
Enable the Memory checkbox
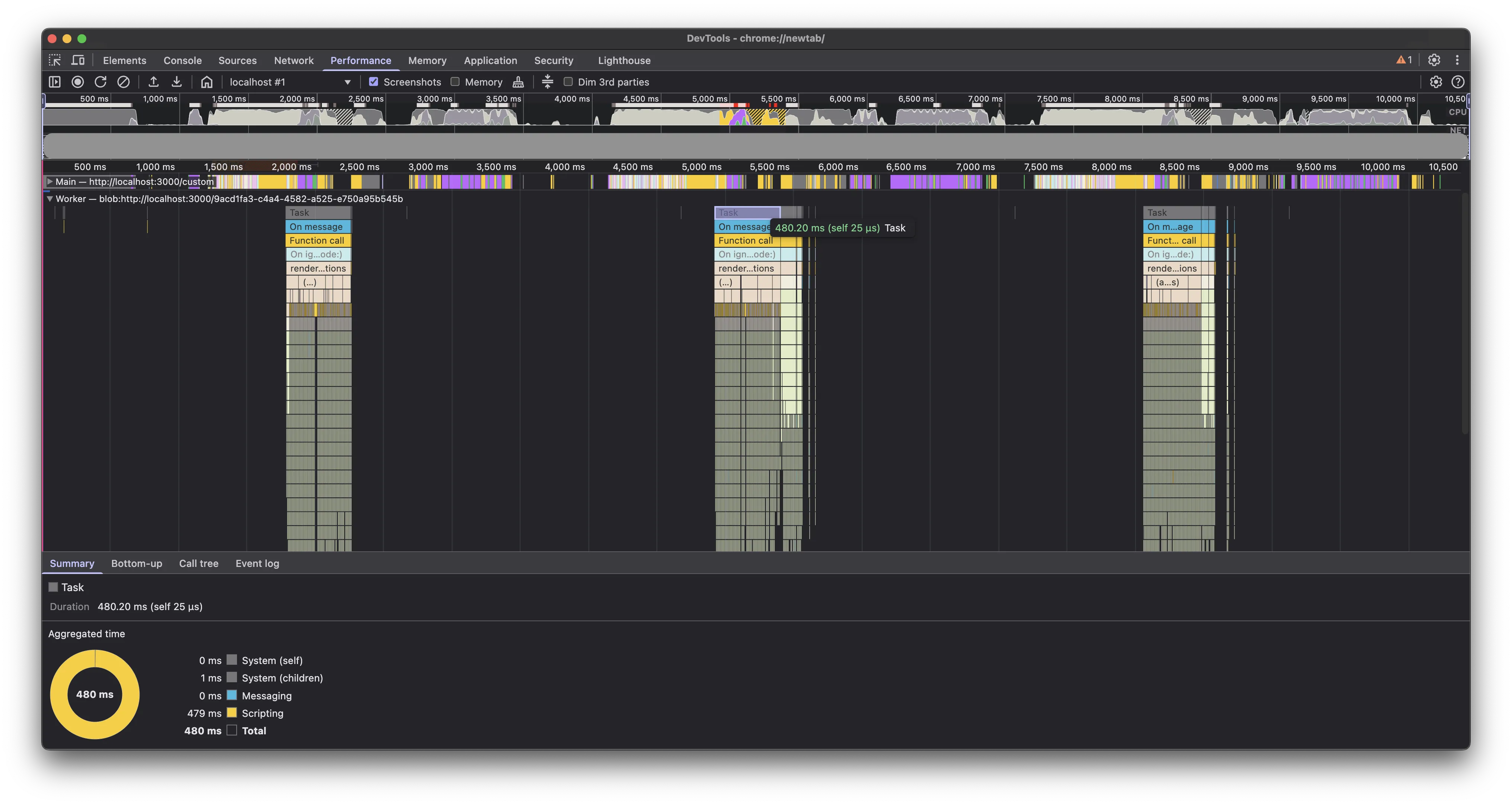tap(455, 82)
